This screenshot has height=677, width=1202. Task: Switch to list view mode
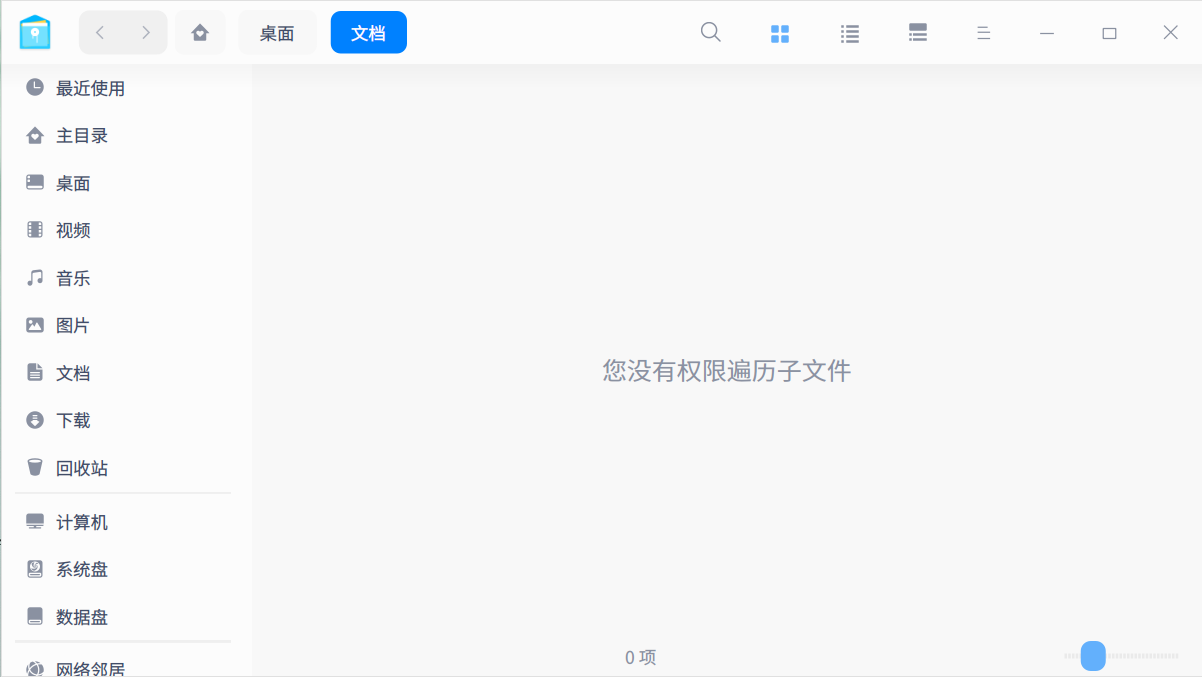[x=849, y=32]
